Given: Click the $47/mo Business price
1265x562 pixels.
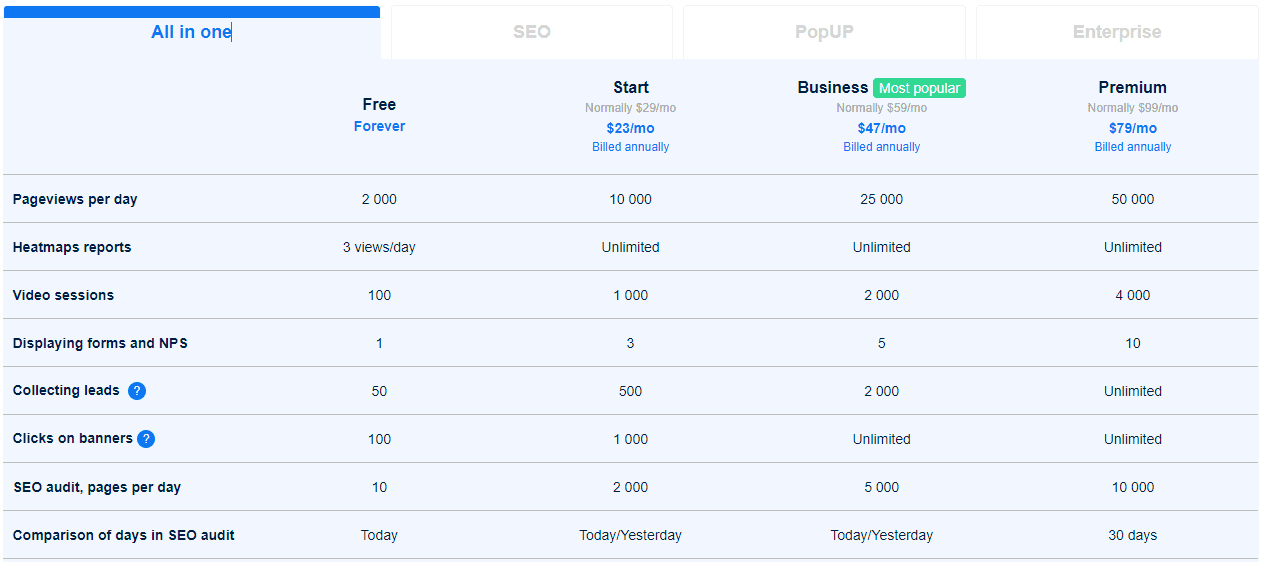Looking at the screenshot, I should point(881,128).
